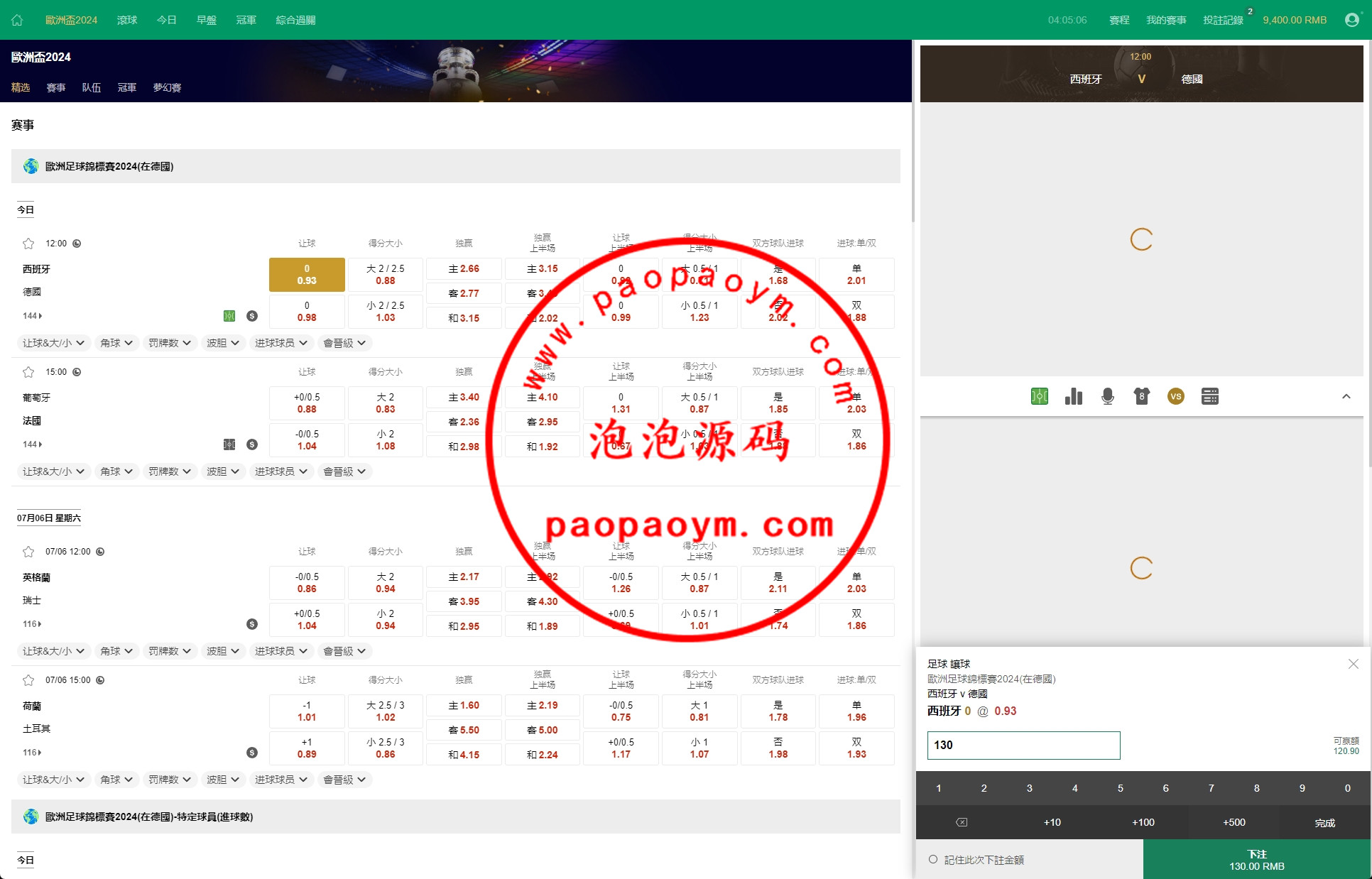Expand 144 more markets for Spain match

32,316
